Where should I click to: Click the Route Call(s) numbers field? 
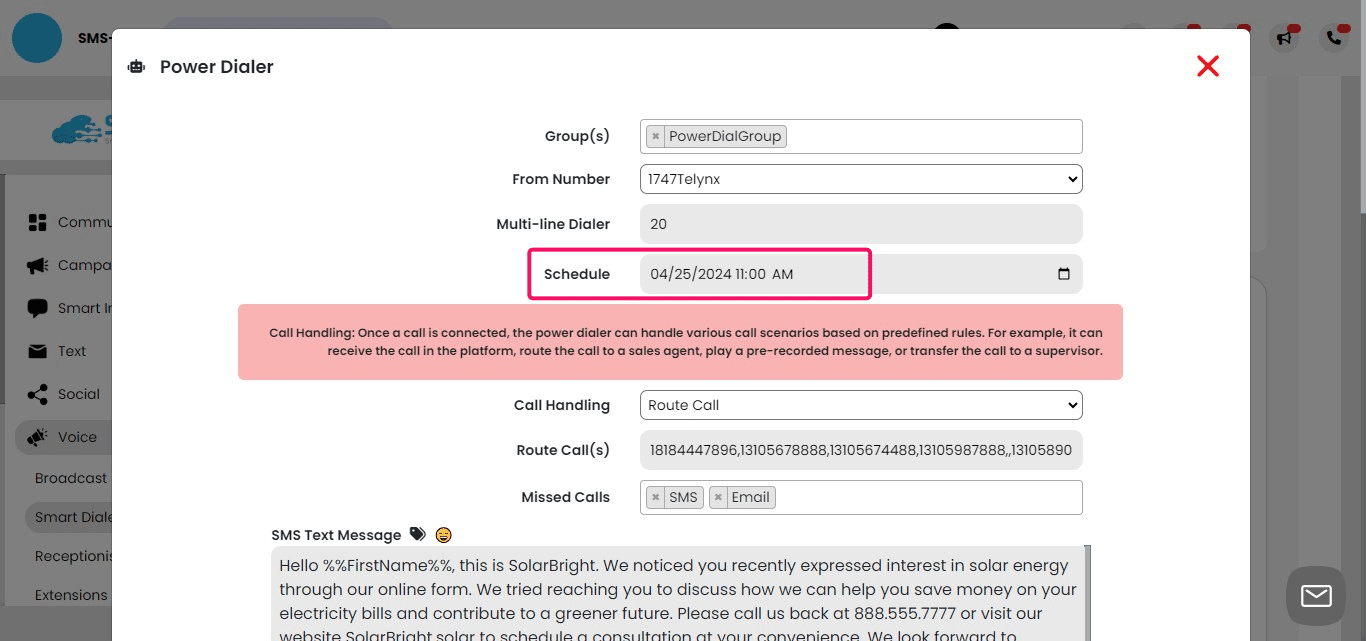[x=861, y=450]
